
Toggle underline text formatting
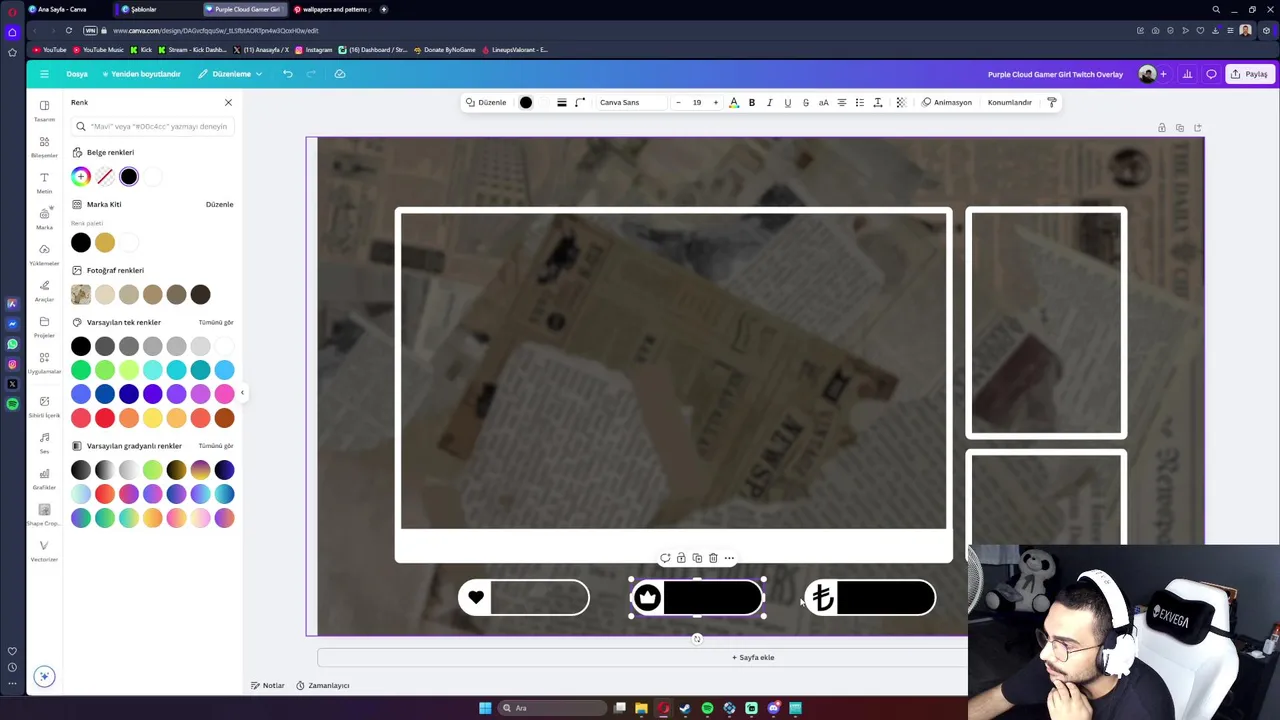pyautogui.click(x=787, y=102)
